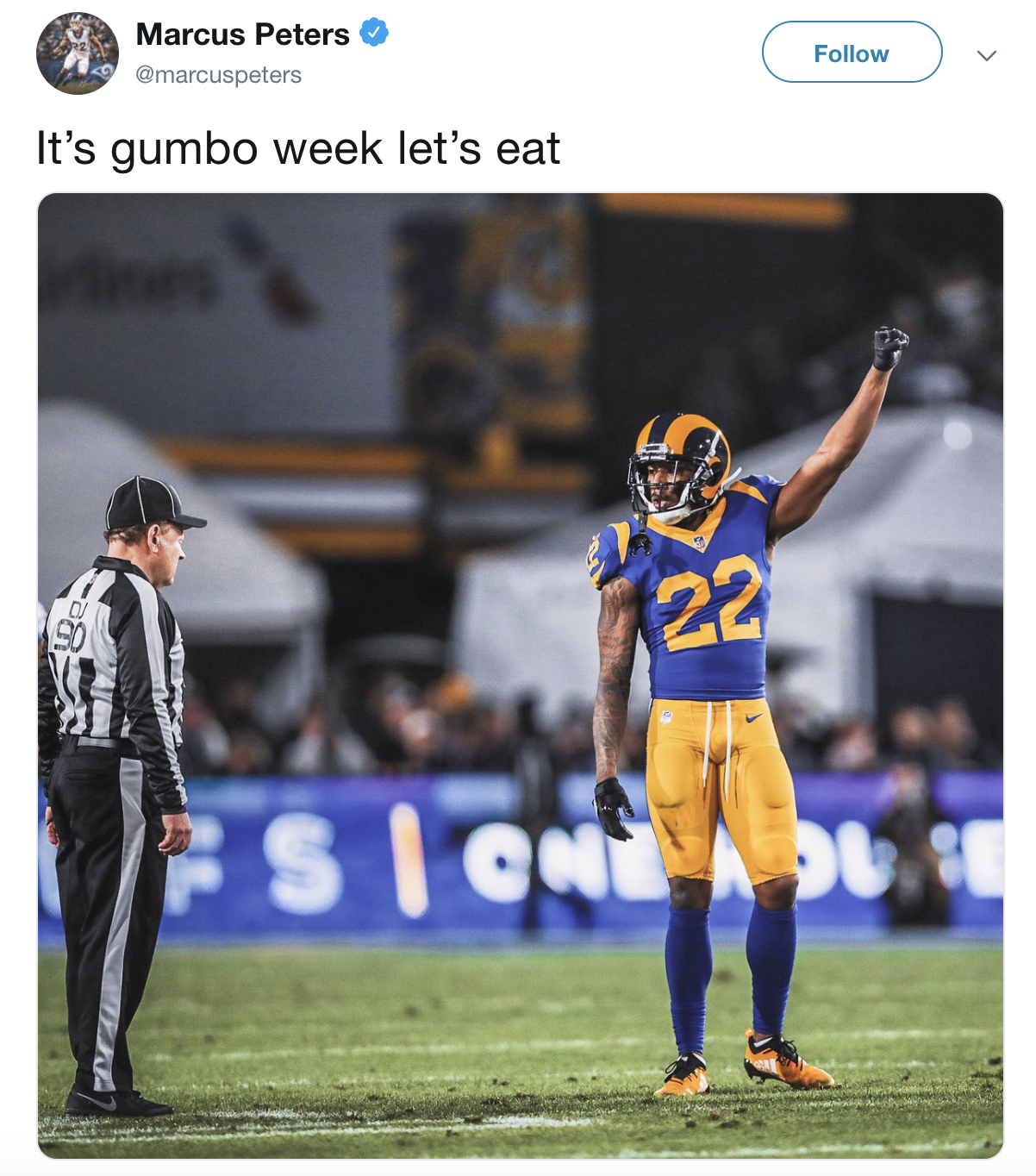
Task: Select the "It's gumbo week let's eat" text
Action: (x=298, y=148)
